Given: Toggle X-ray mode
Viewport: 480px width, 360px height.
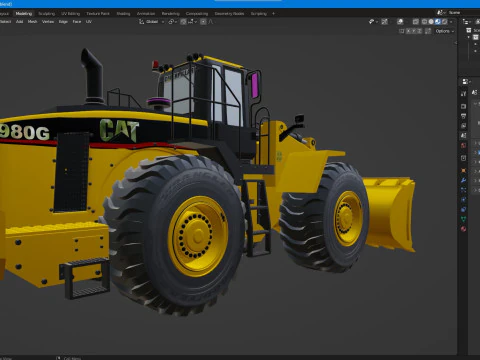Looking at the screenshot, I should tap(416, 22).
